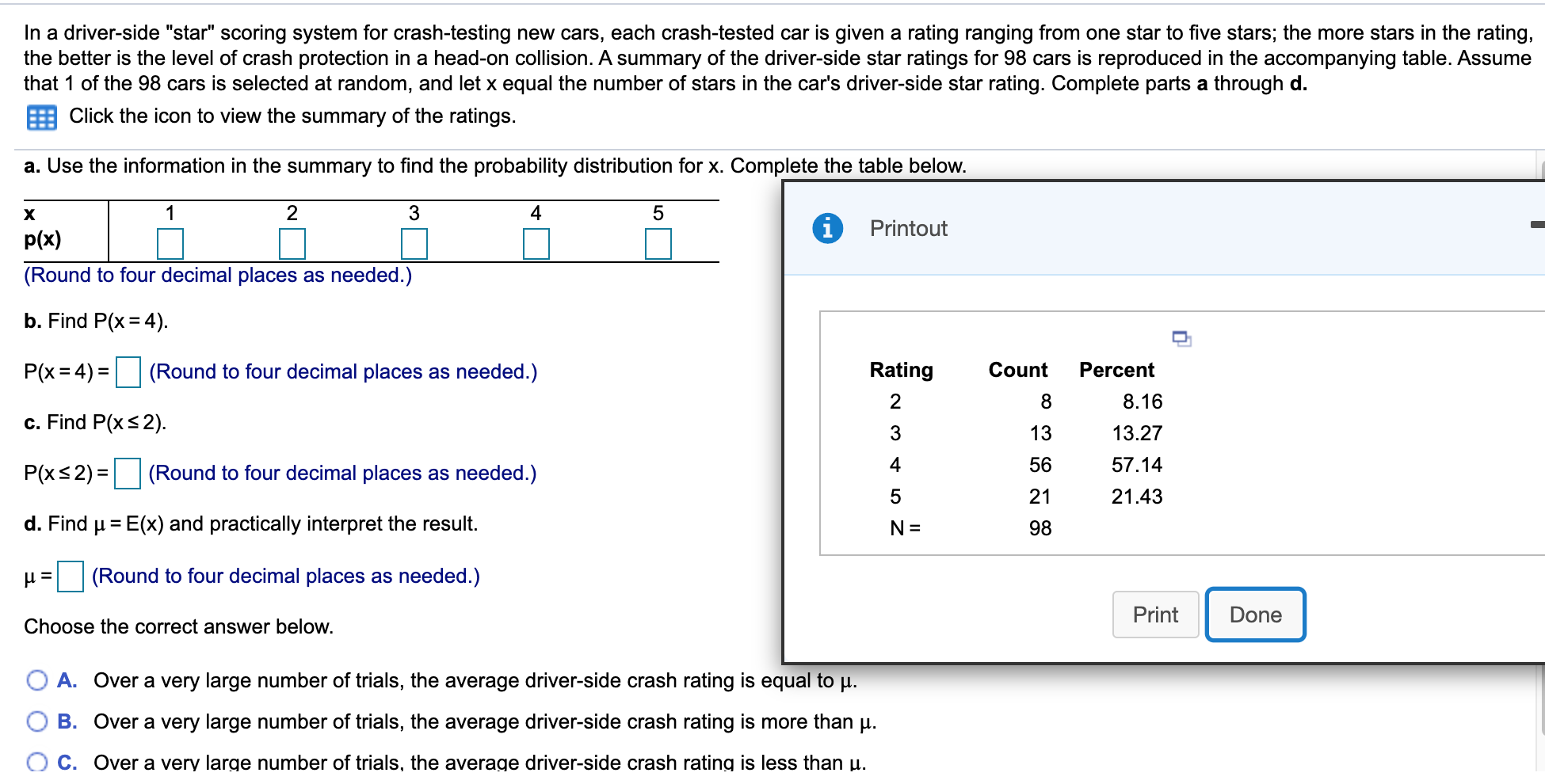
Task: Click the p(x) input box under x = 5
Action: tap(658, 244)
